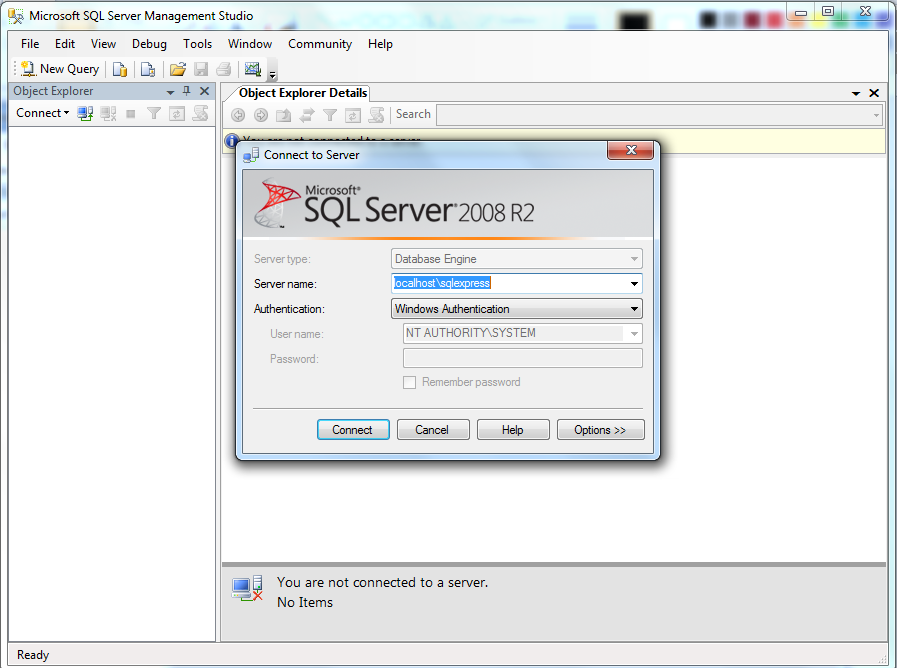
Task: Click the Back arrow in Object Explorer Details
Action: [x=238, y=115]
